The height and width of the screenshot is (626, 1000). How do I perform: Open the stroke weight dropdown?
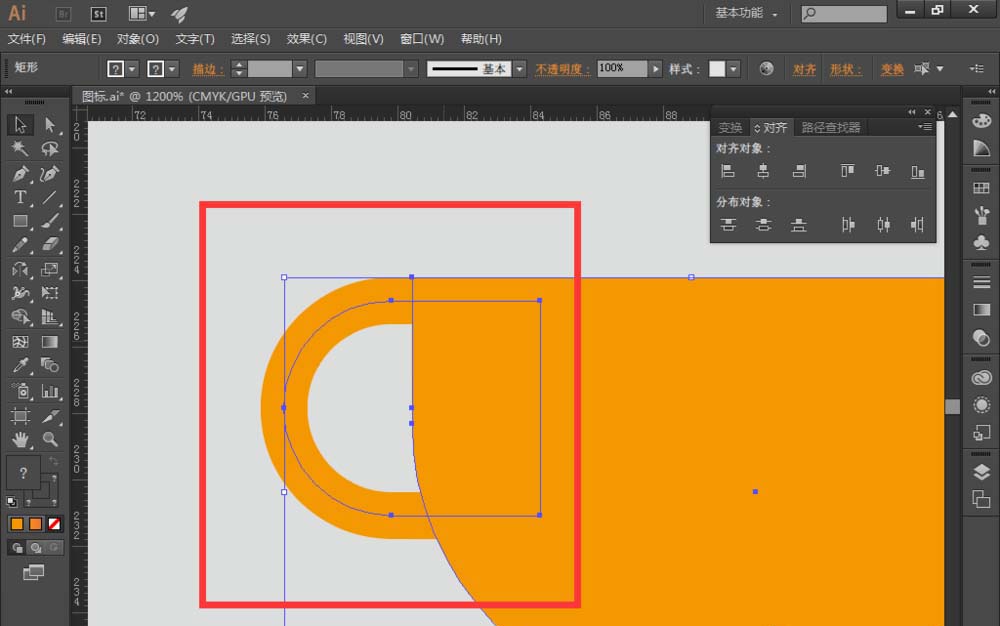[300, 69]
